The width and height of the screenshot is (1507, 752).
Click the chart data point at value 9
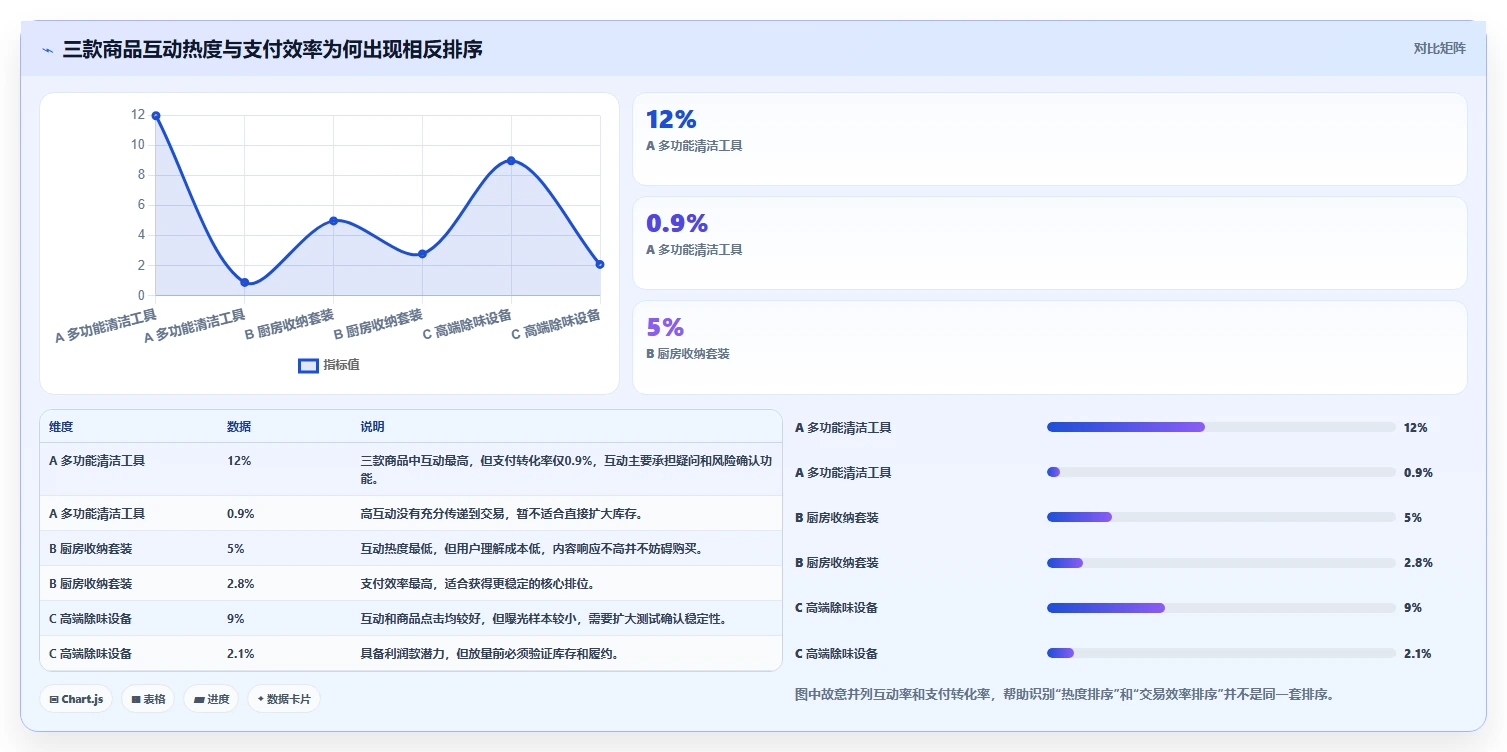coord(511,160)
